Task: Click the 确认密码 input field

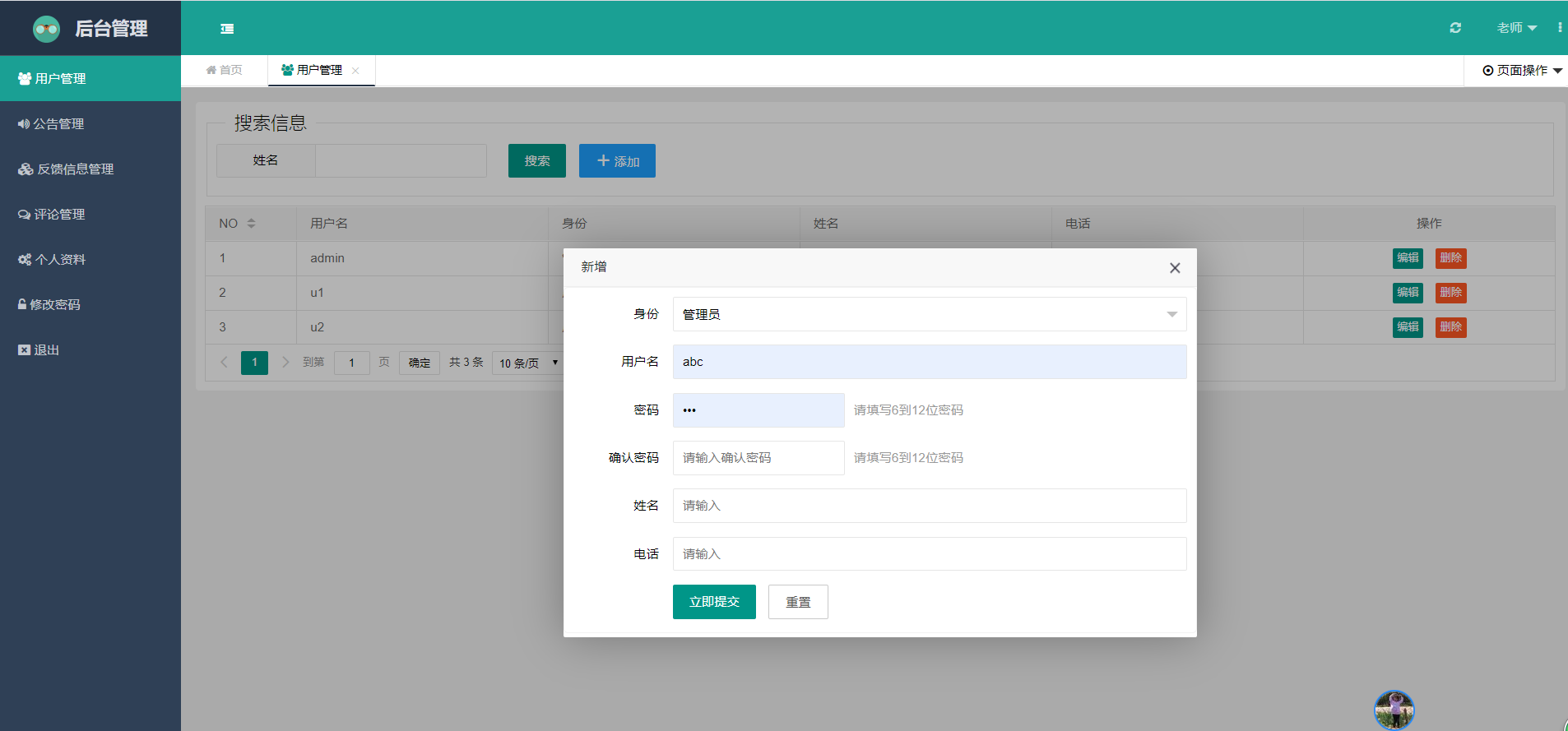Action: point(758,458)
